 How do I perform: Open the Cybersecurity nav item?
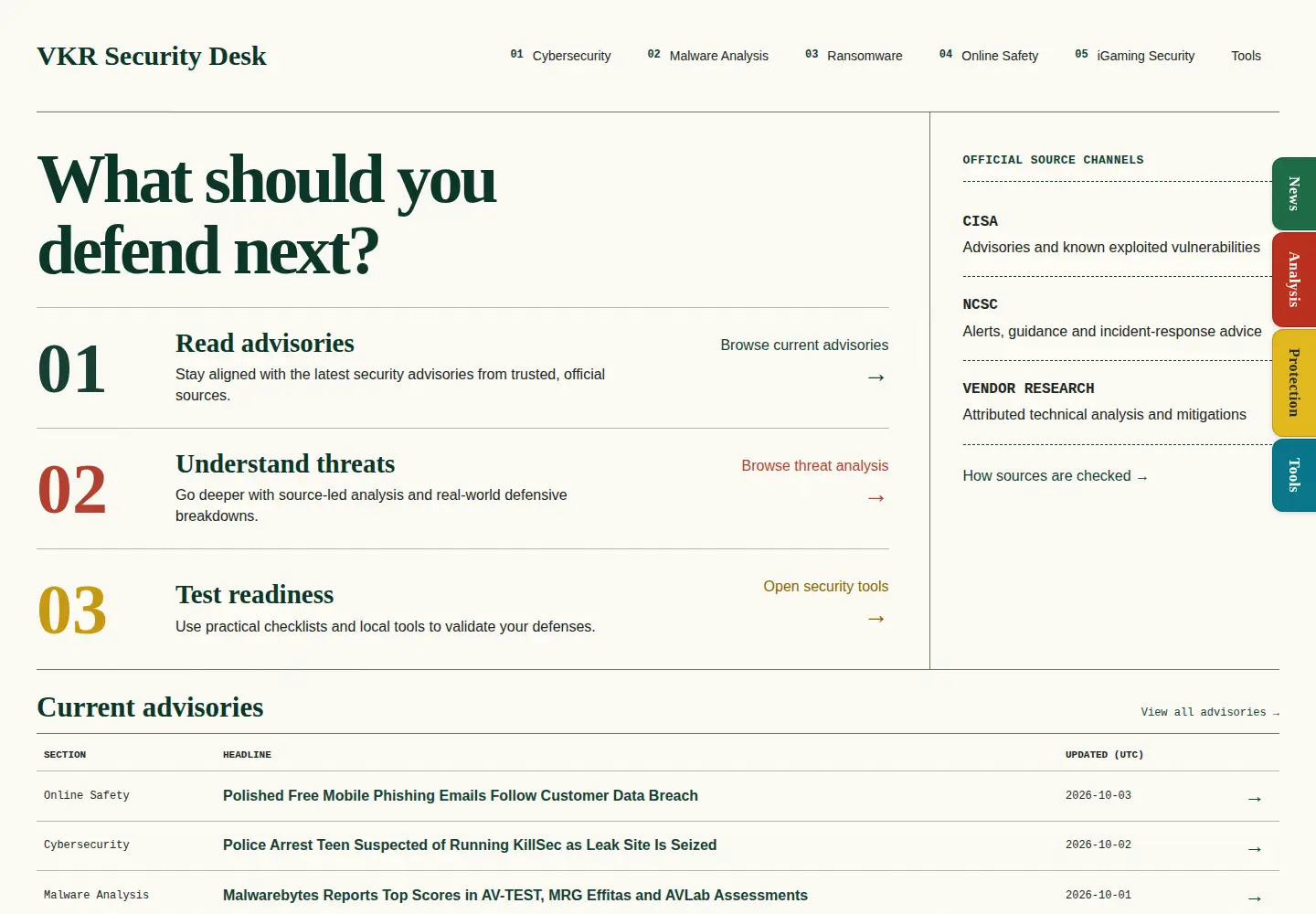[x=560, y=56]
